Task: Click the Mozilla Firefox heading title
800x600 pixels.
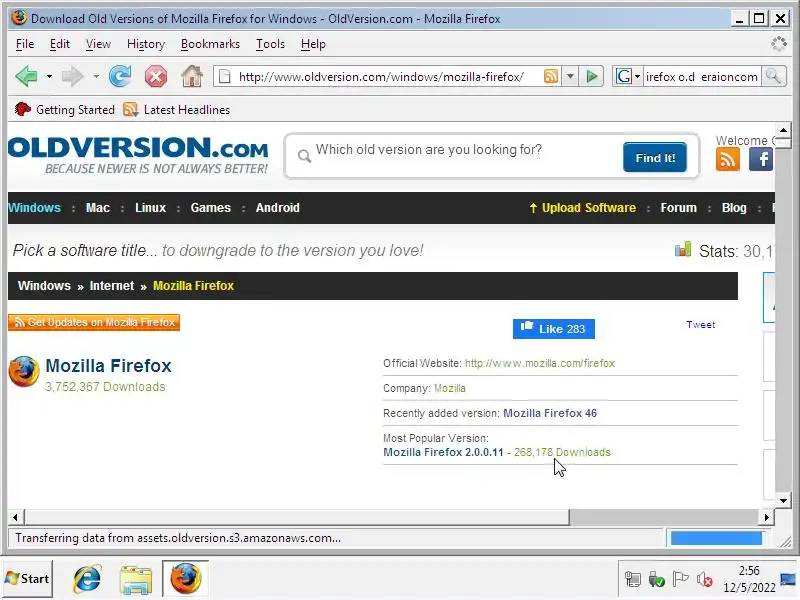Action: pyautogui.click(x=108, y=366)
